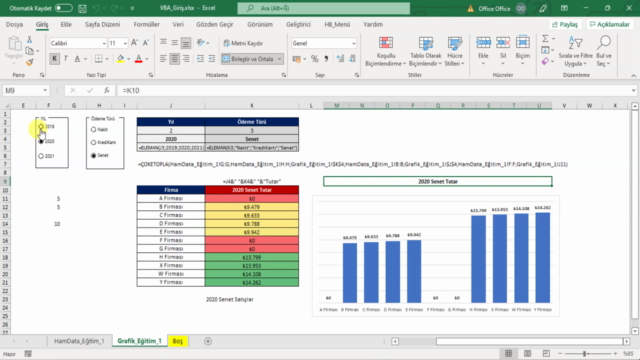Click the align right icon
The width and height of the screenshot is (640, 360).
pyautogui.click(x=186, y=59)
